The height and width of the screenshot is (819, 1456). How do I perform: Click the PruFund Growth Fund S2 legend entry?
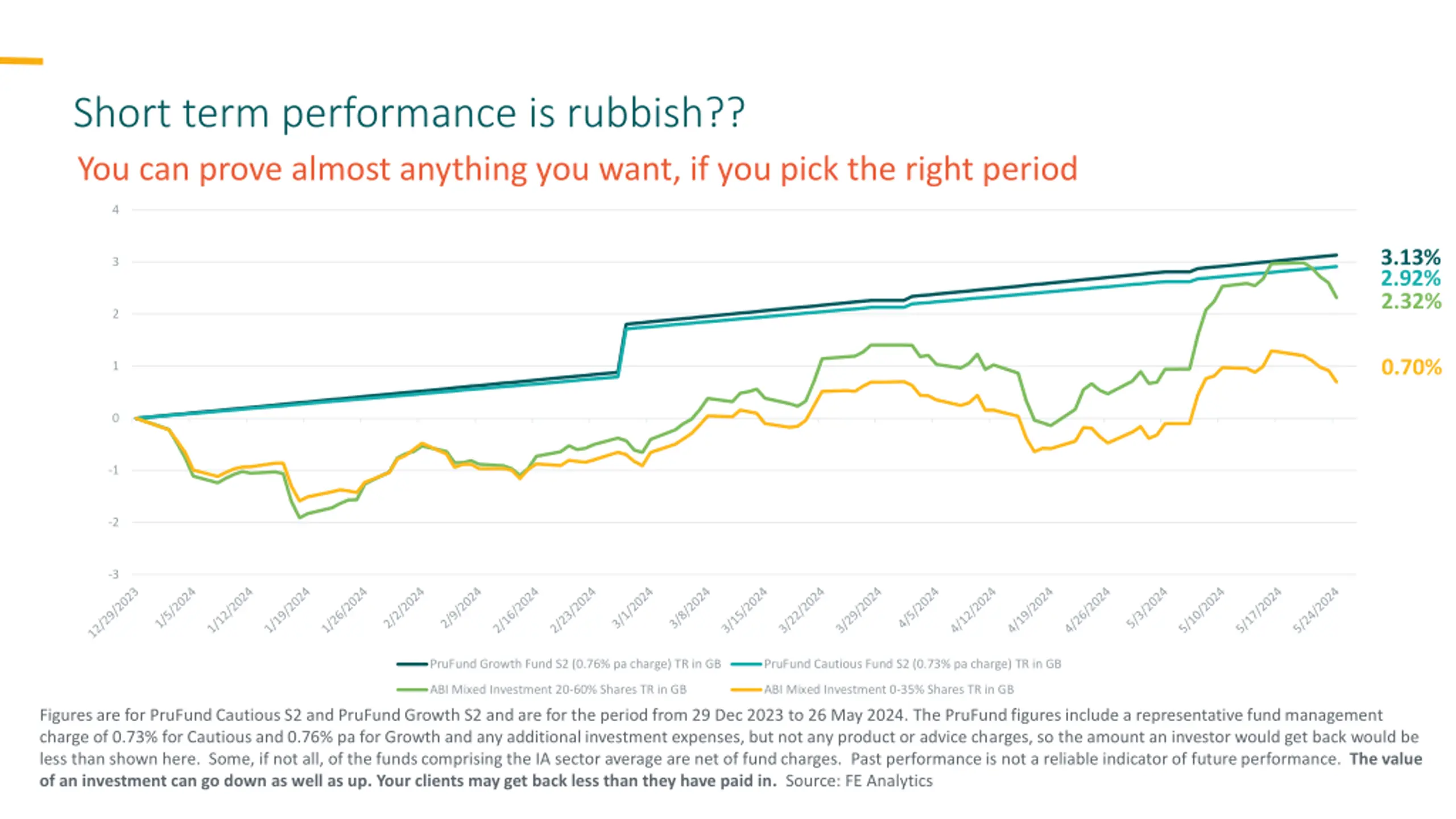[x=574, y=664]
